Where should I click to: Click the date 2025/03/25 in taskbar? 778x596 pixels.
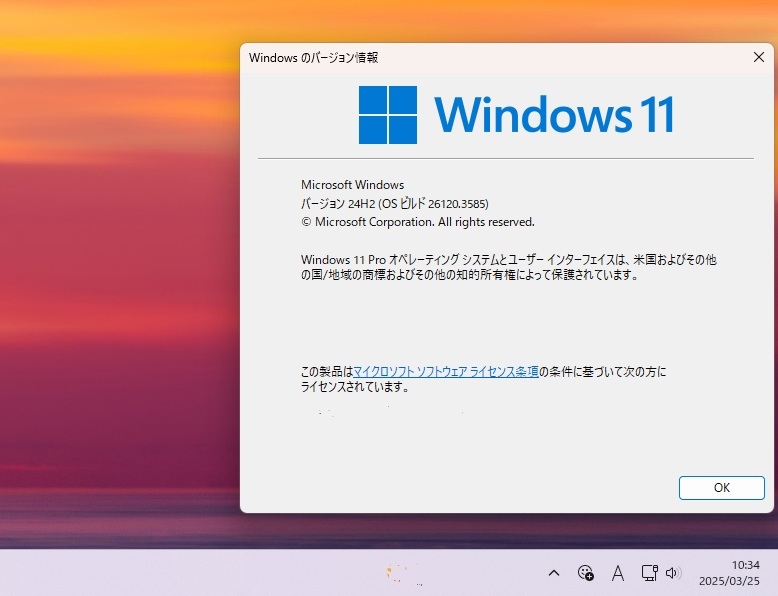[729, 581]
